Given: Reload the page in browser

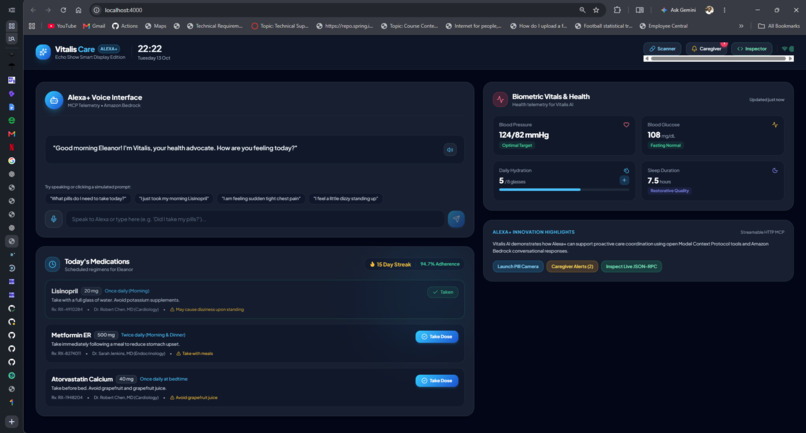Looking at the screenshot, I should [x=63, y=10].
